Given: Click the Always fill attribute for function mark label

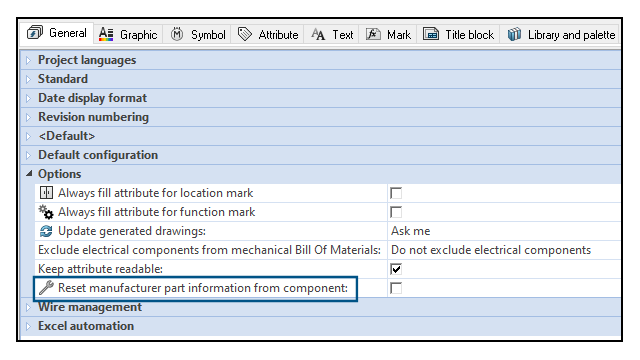Looking at the screenshot, I should tap(157, 212).
